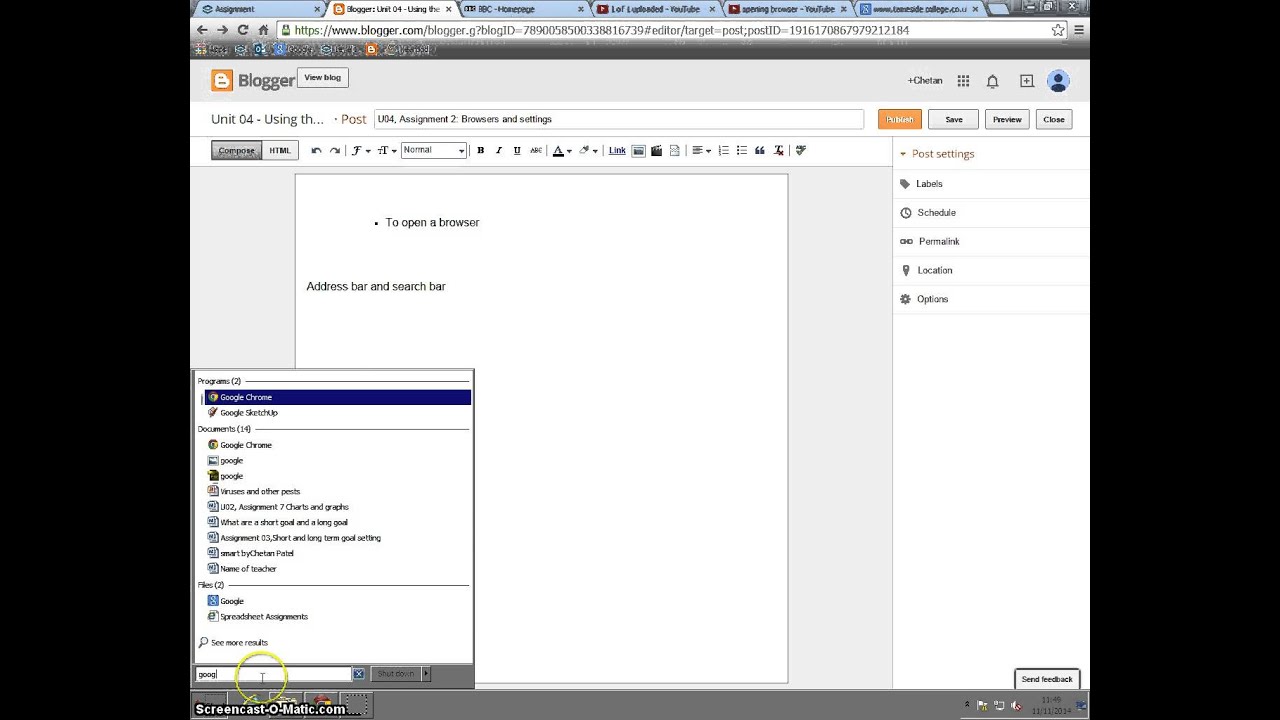The image size is (1280, 720).
Task: Apply numbered list formatting
Action: (x=723, y=151)
